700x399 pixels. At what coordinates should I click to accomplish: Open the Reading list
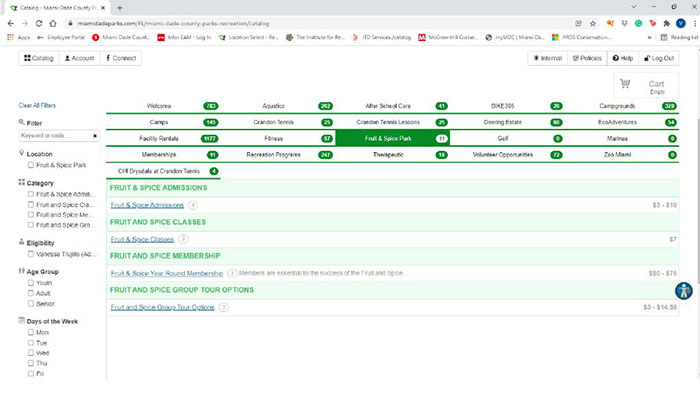(679, 37)
